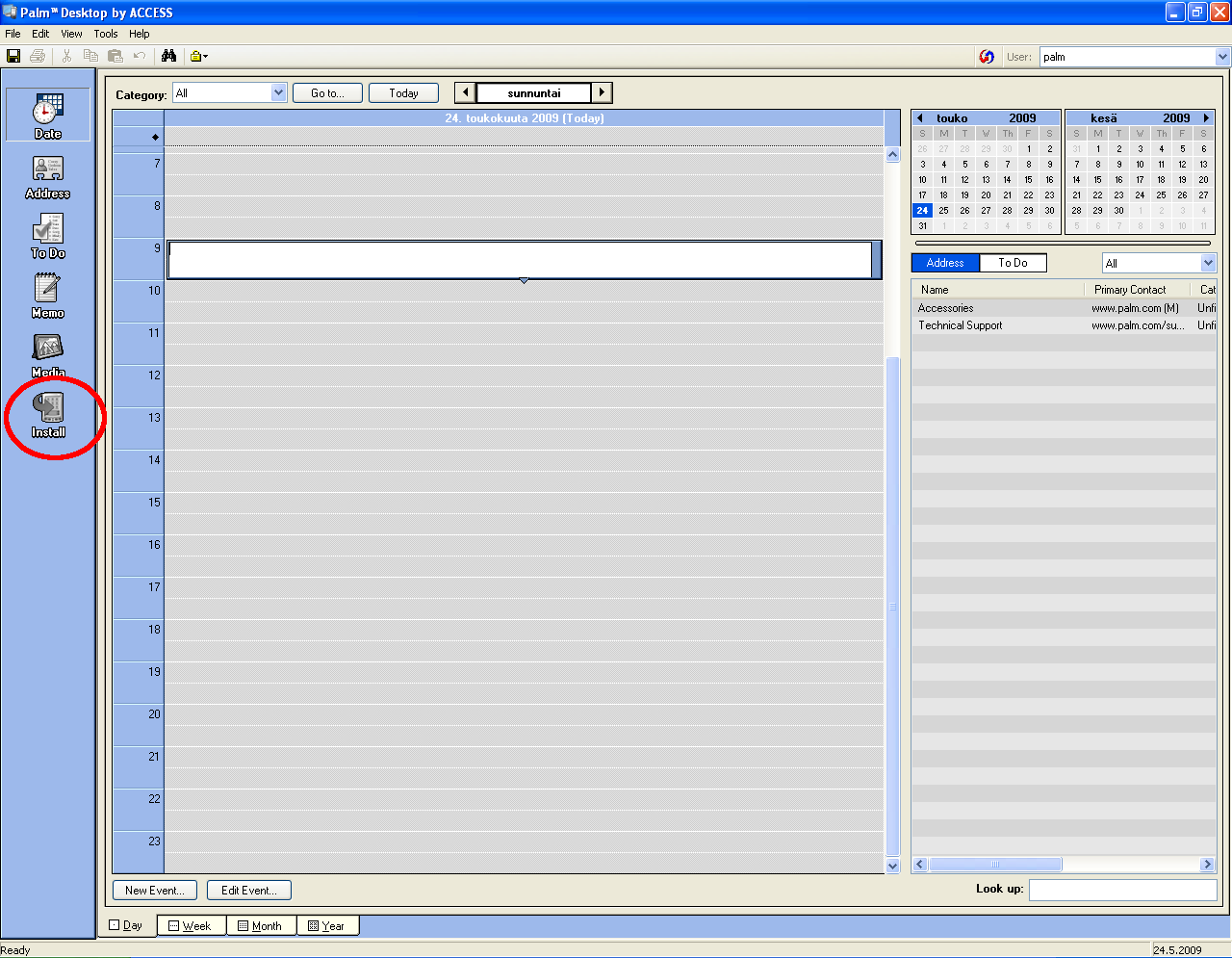The image size is (1232, 958).
Task: Click the sunnuntai weekday label
Action: pyautogui.click(x=534, y=93)
